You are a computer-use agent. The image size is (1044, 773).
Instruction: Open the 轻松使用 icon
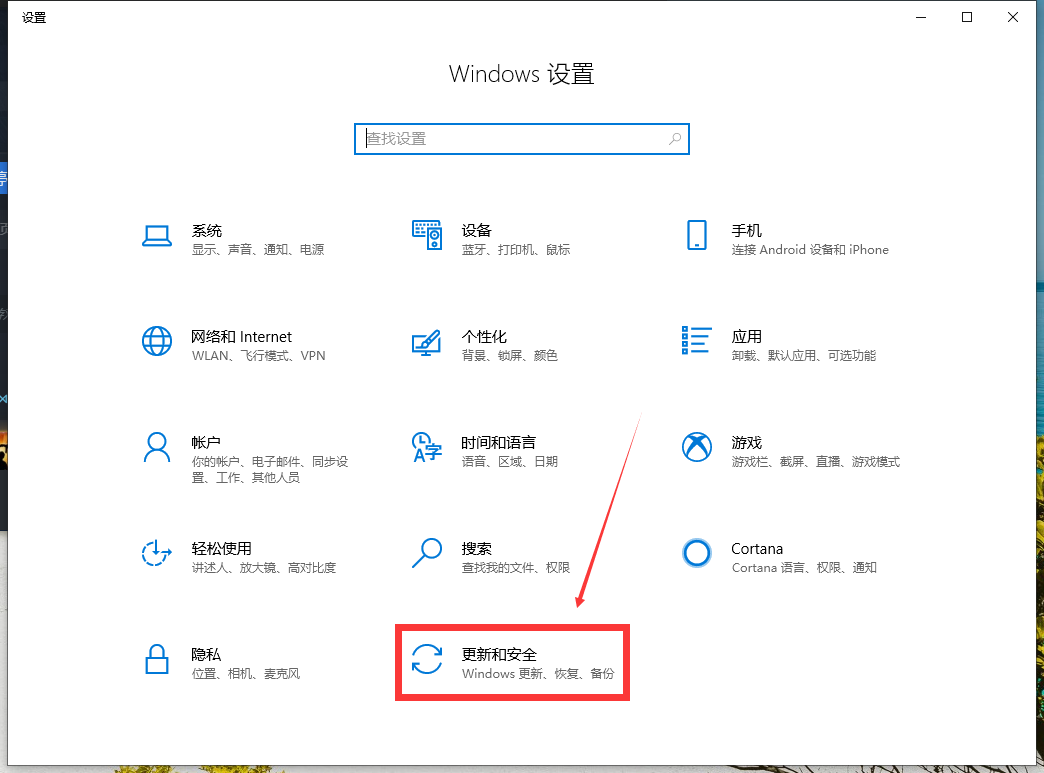coord(157,553)
